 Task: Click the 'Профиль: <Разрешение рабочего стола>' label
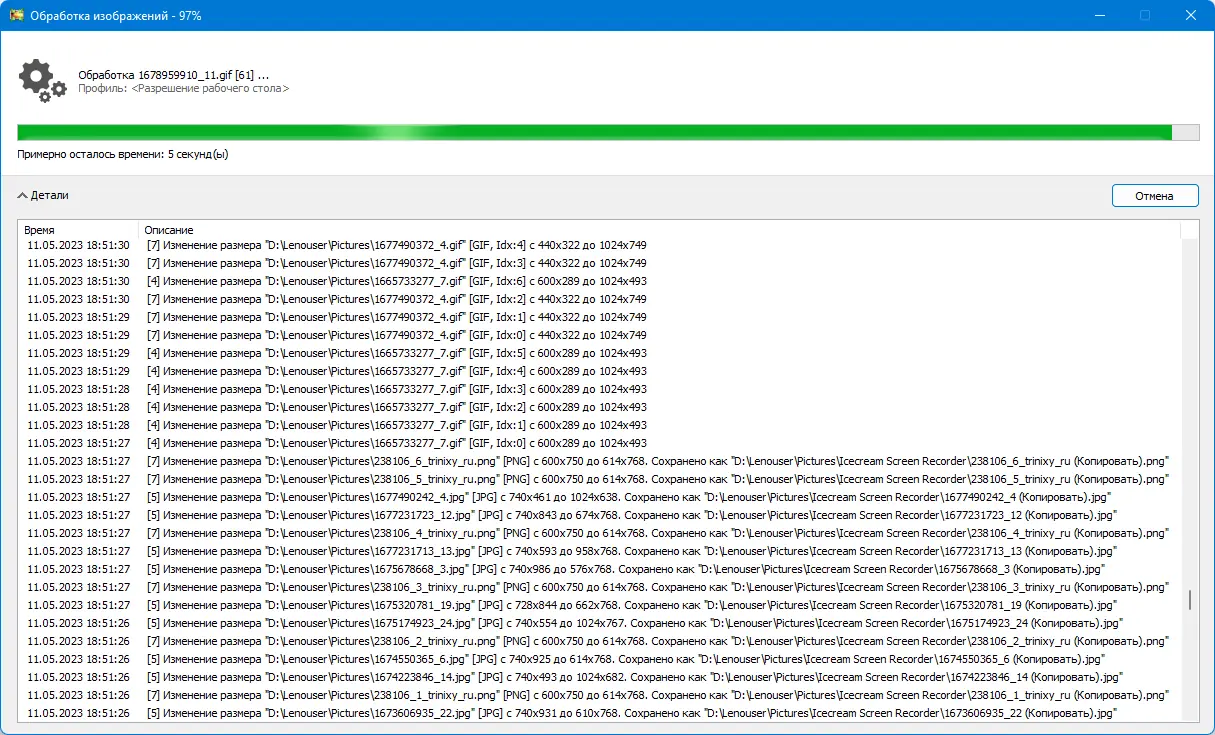[184, 89]
